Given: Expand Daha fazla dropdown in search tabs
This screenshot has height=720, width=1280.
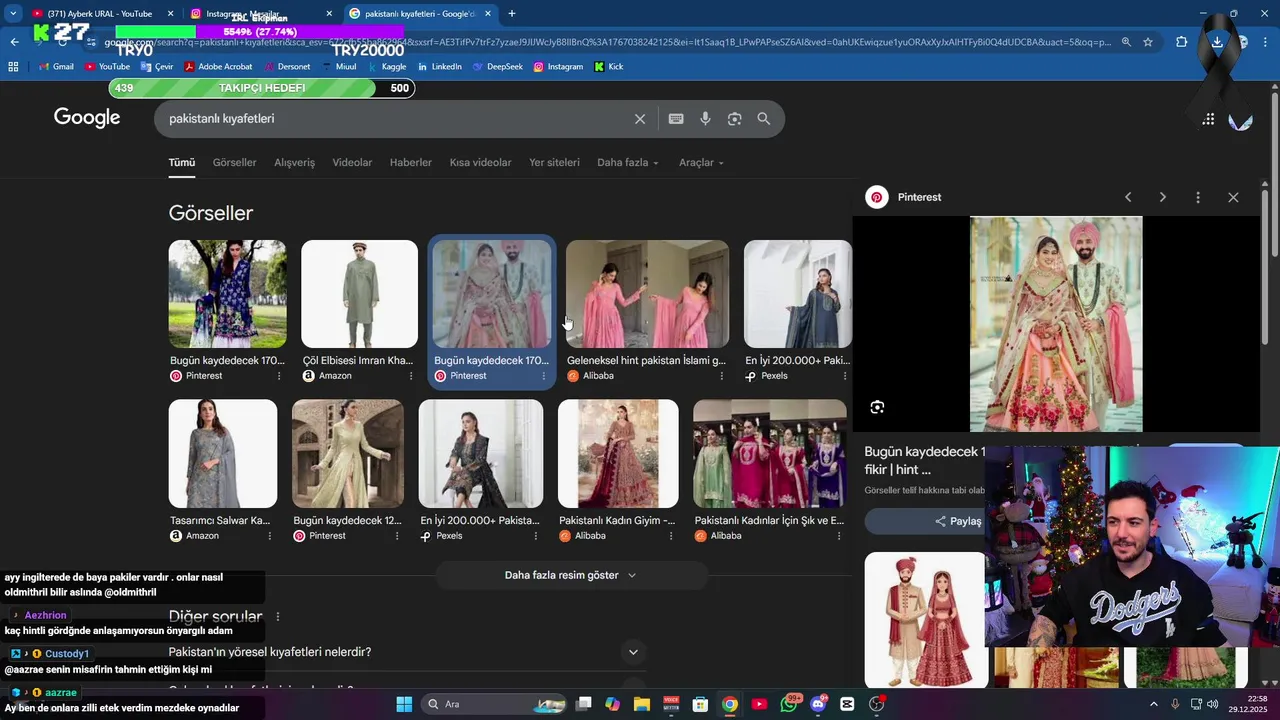Looking at the screenshot, I should tap(628, 162).
